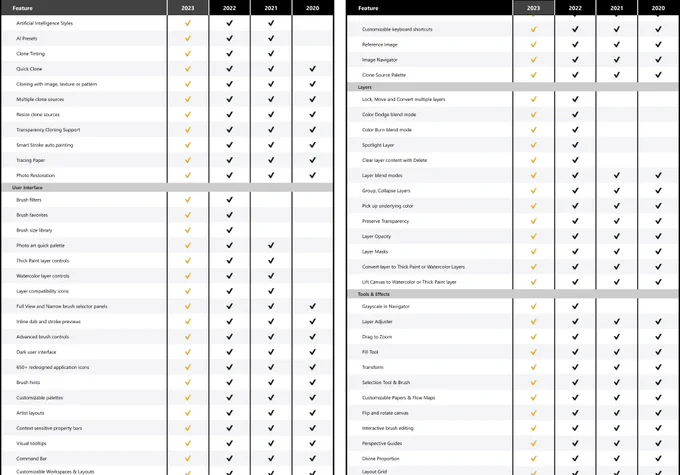
Task: Click the Group, Collapse Layers label
Action: [386, 190]
